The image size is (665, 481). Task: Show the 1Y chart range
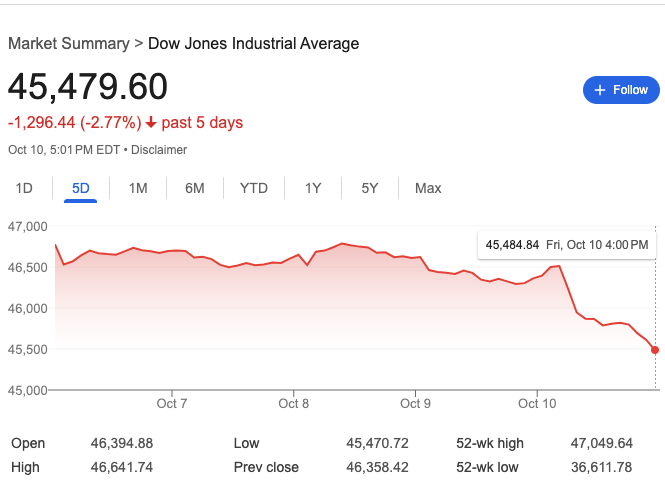click(x=313, y=188)
